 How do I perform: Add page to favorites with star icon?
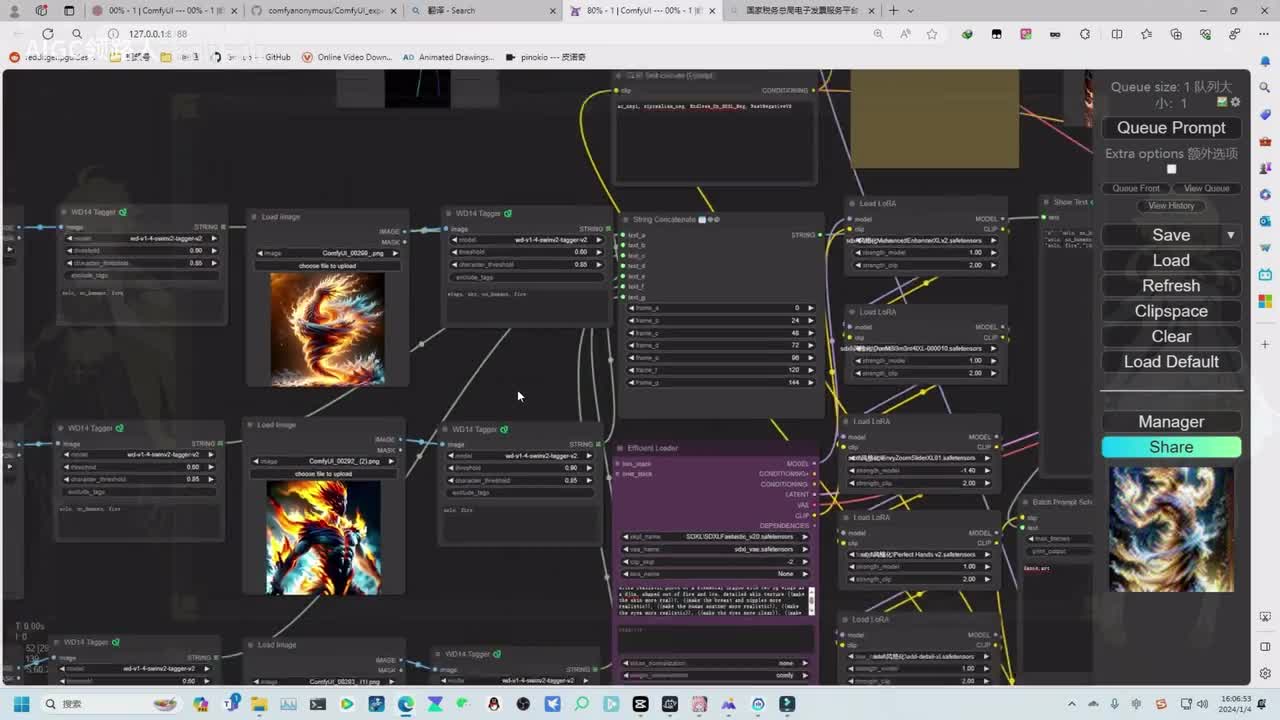click(932, 34)
